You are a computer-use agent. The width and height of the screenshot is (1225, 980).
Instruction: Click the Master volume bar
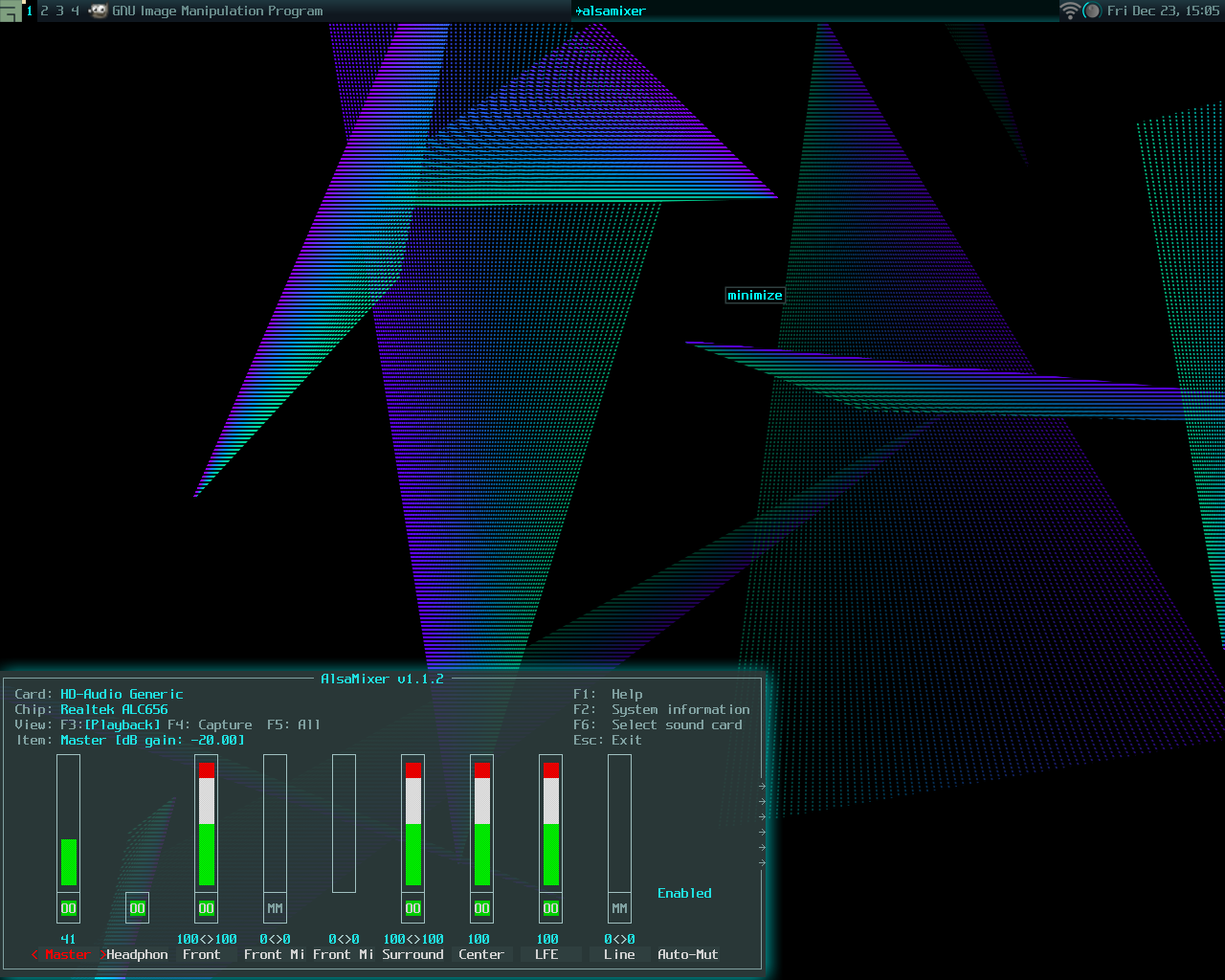pyautogui.click(x=69, y=824)
